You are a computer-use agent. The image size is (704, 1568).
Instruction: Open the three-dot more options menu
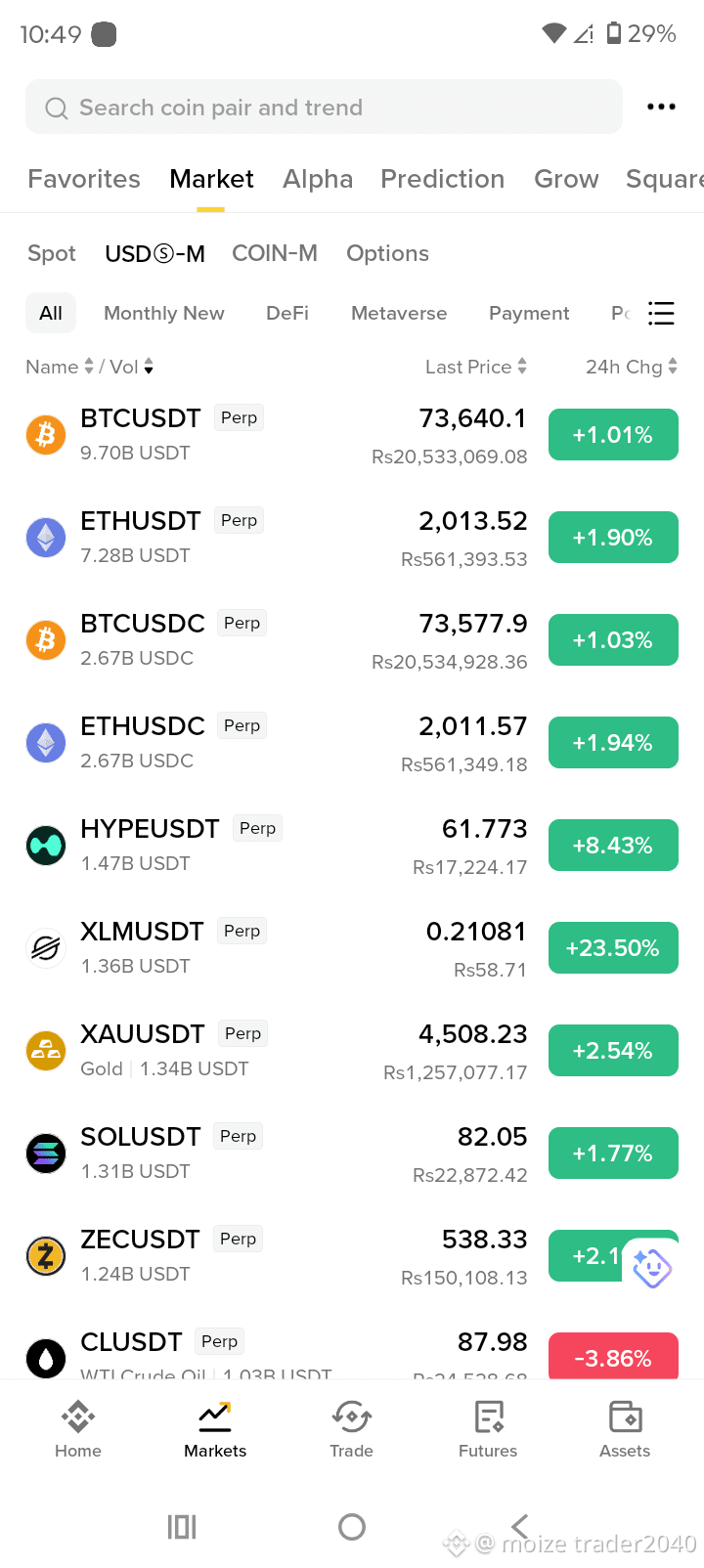[661, 107]
